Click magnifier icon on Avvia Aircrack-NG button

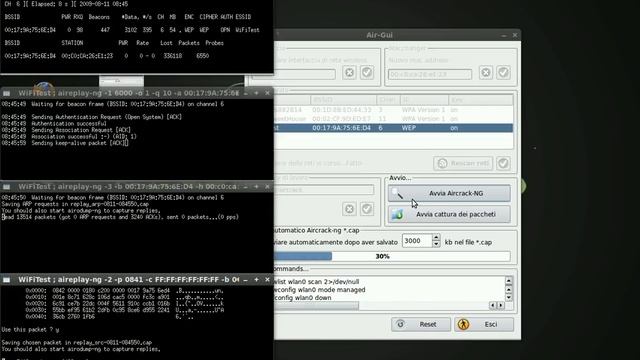tap(397, 193)
